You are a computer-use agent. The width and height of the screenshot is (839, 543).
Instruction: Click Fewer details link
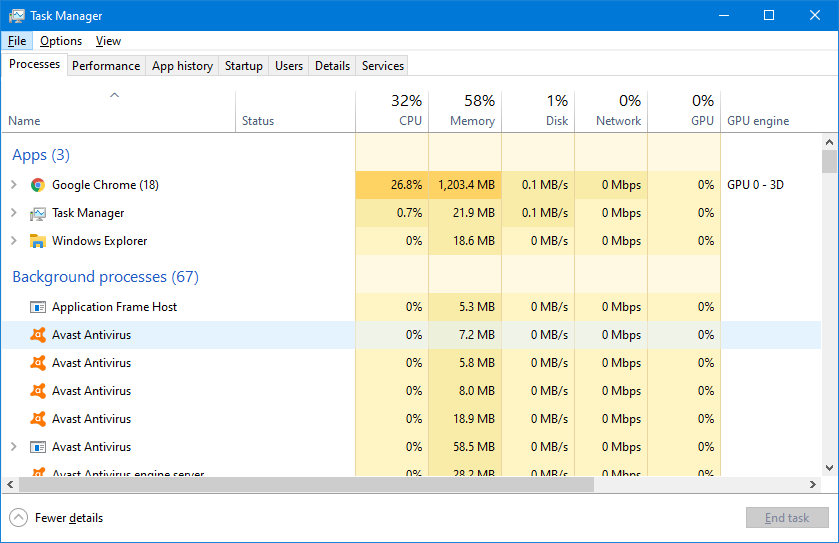pyautogui.click(x=69, y=518)
